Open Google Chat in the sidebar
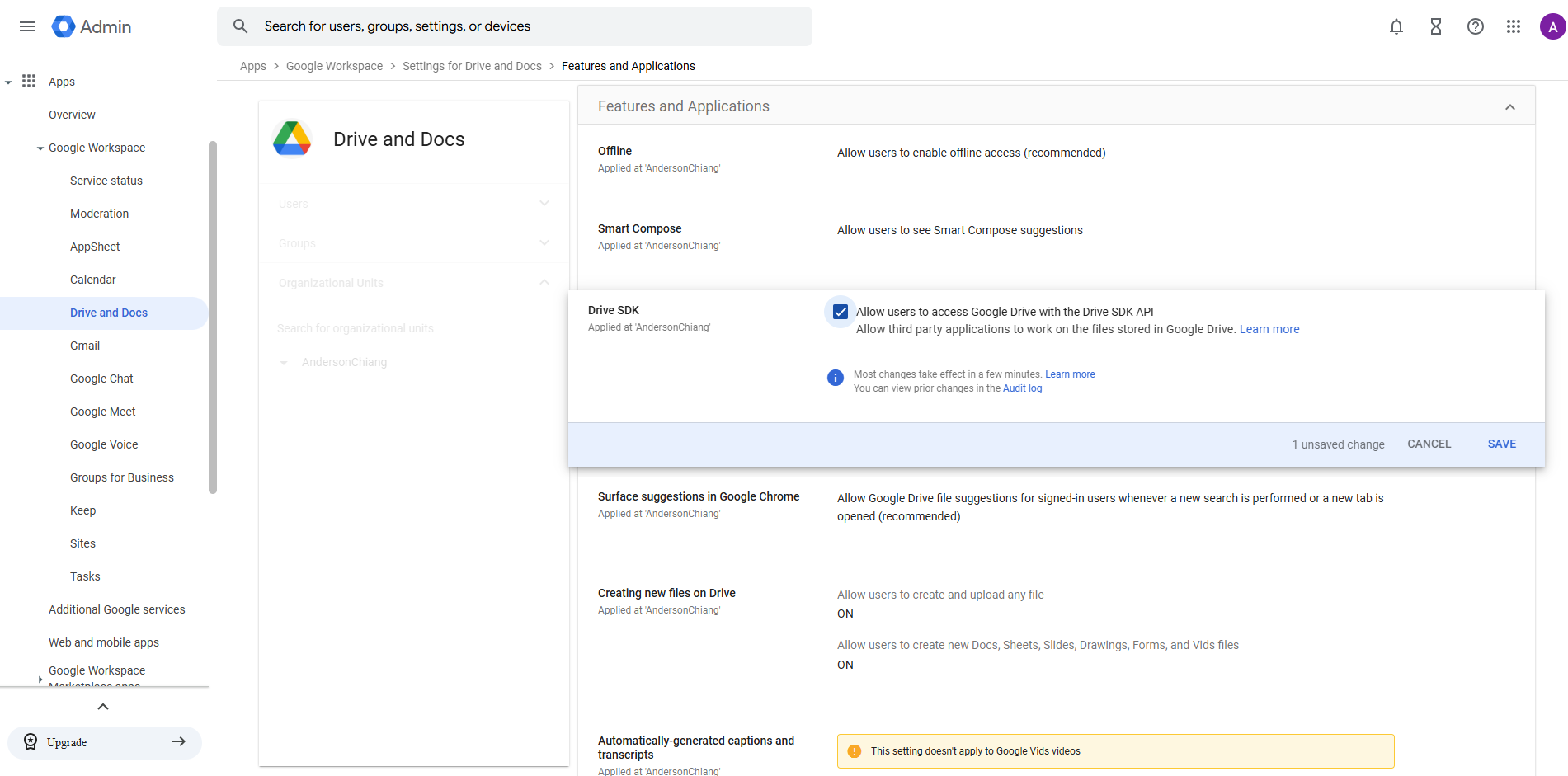Image resolution: width=1568 pixels, height=776 pixels. 101,379
